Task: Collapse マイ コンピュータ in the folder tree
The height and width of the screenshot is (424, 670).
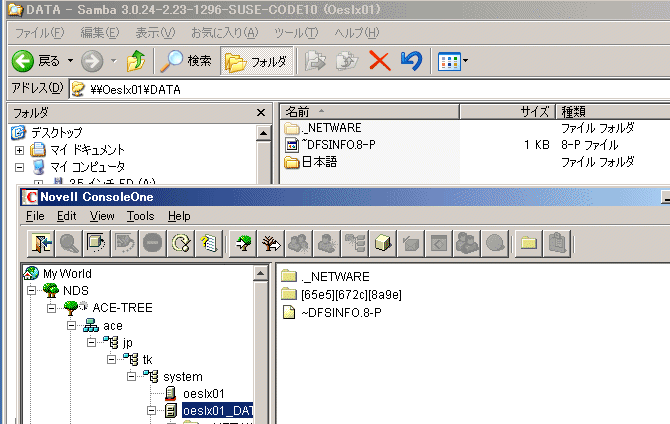Action: coord(19,167)
